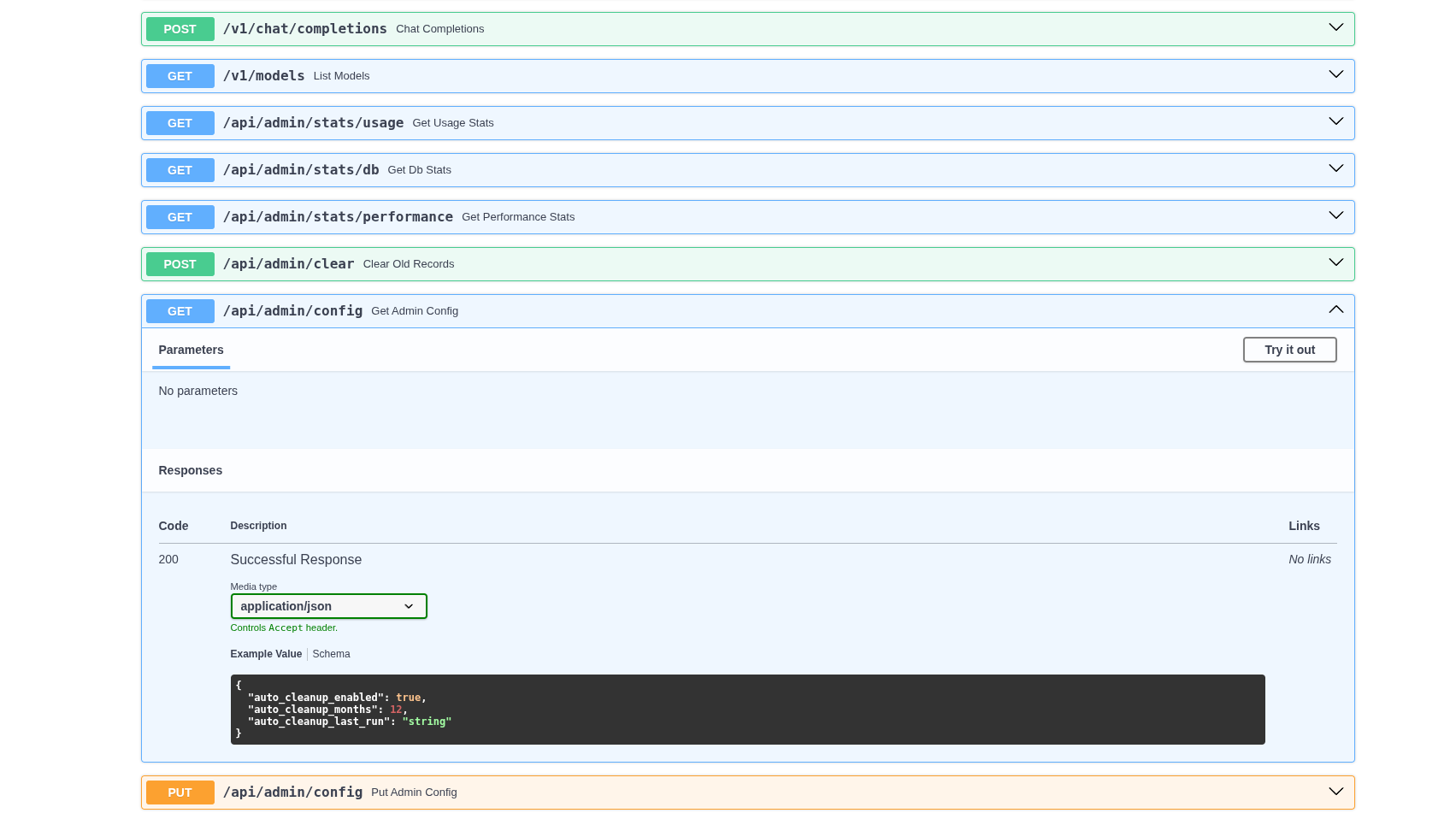Click the 'Media type' label

click(x=253, y=586)
